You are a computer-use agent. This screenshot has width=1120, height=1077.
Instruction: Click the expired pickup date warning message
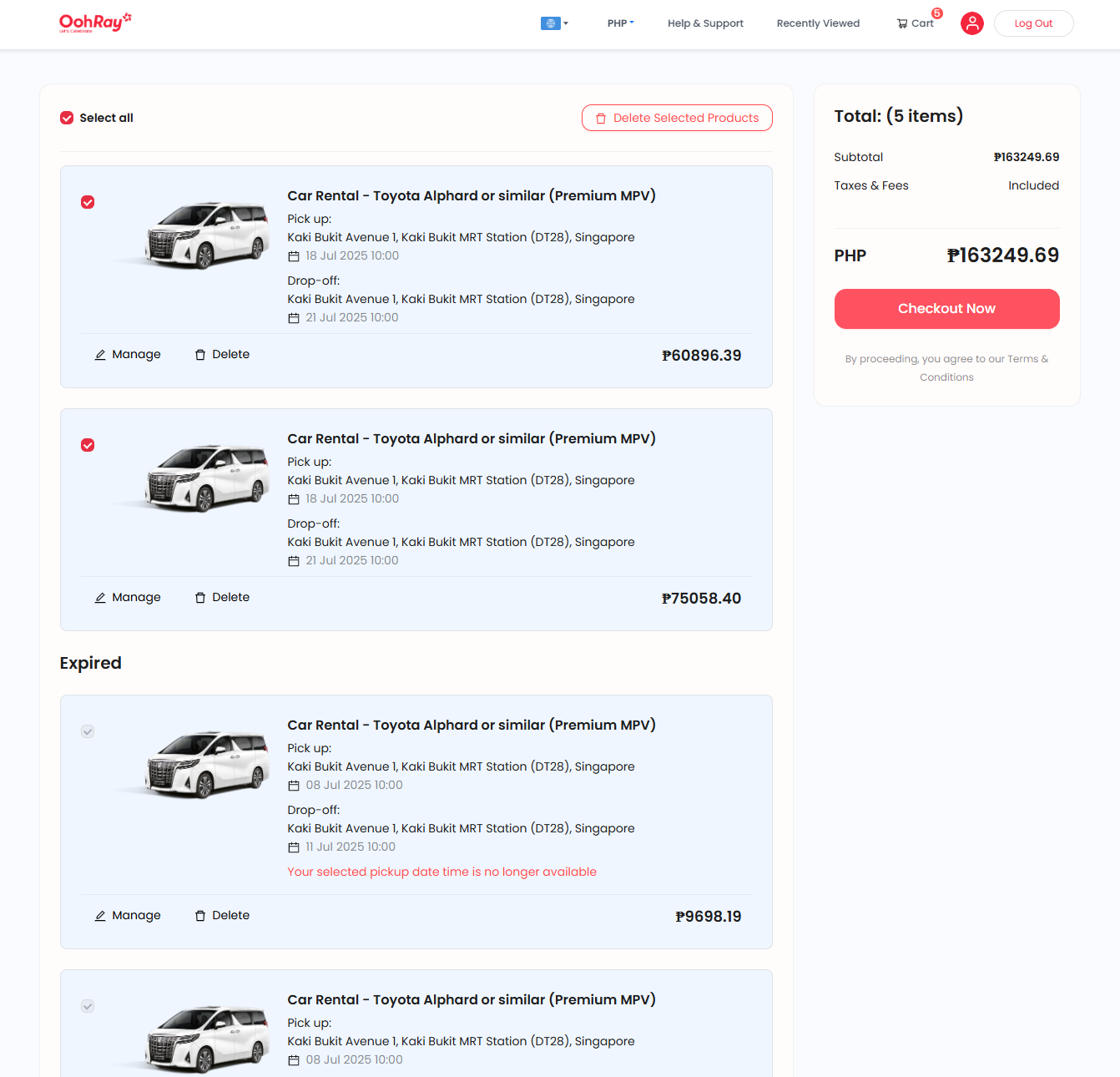pos(441,872)
